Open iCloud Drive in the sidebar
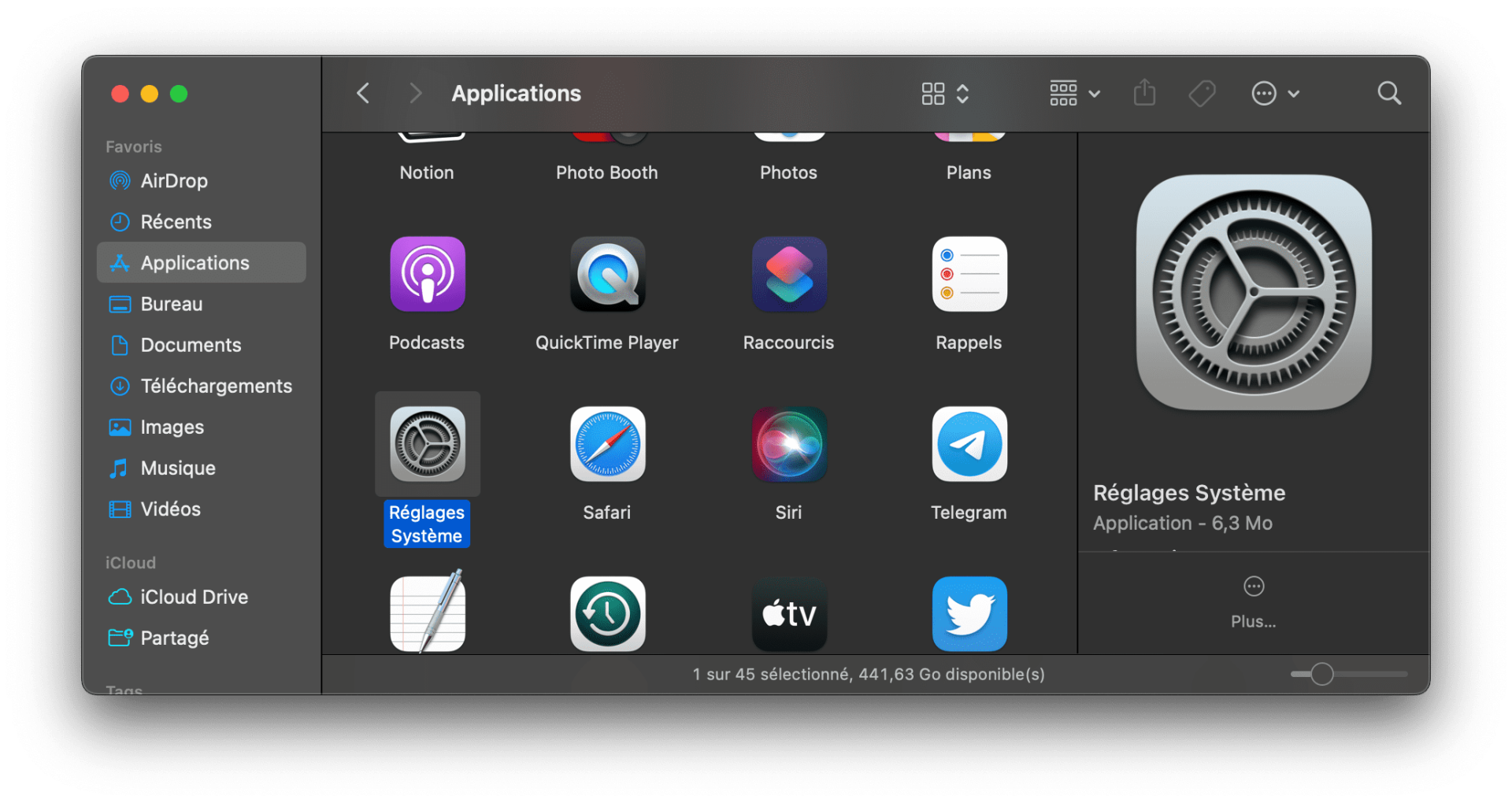This screenshot has height=803, width=1512. tap(202, 596)
